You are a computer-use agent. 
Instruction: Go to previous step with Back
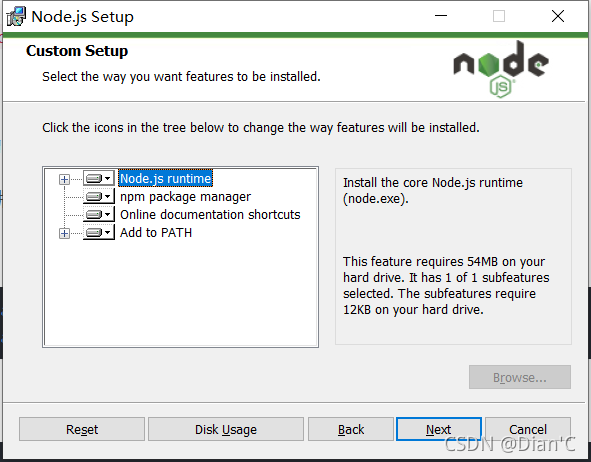point(351,429)
